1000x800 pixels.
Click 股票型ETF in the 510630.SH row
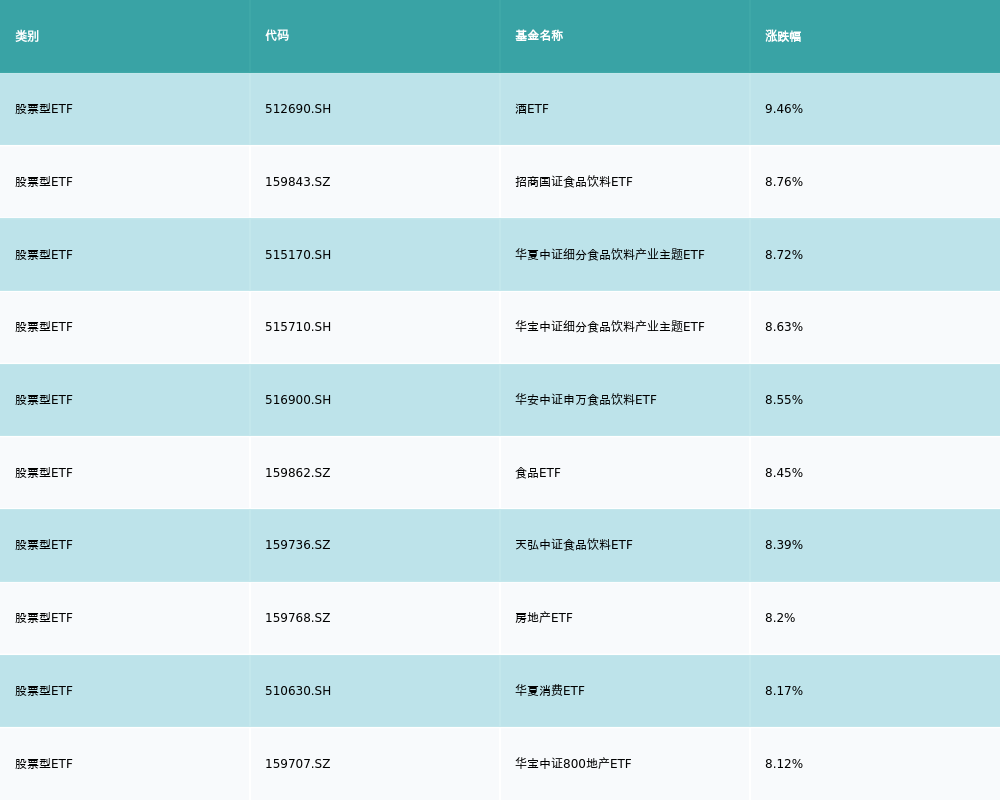44,691
